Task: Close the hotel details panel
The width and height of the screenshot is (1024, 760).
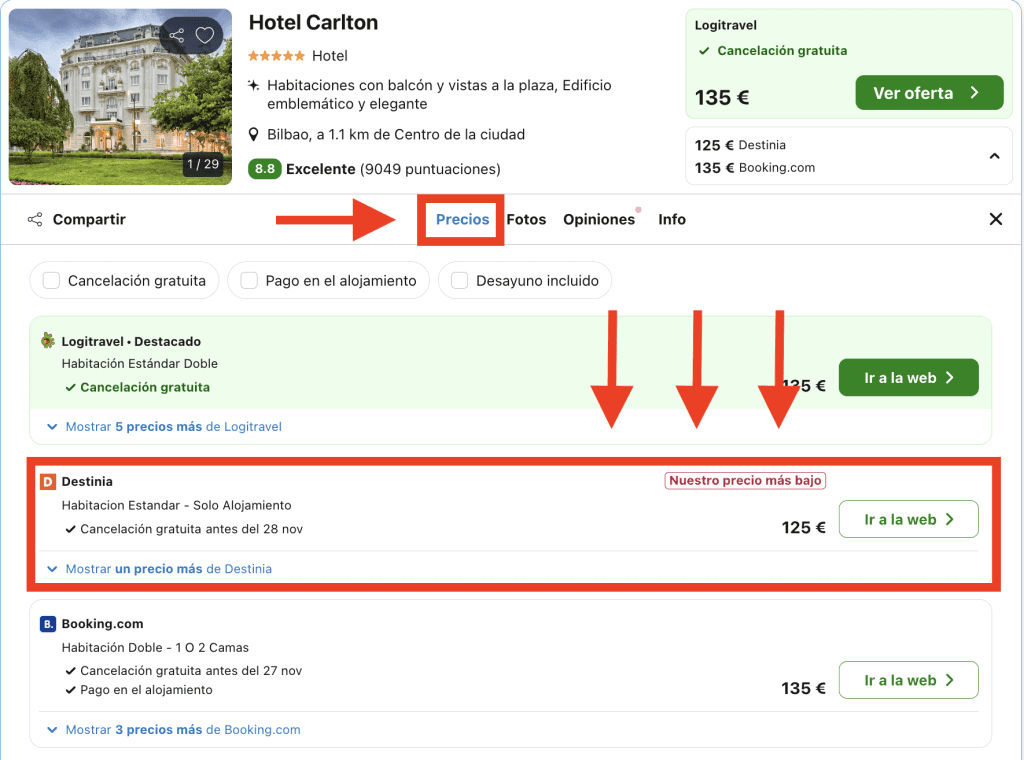Action: click(x=995, y=219)
